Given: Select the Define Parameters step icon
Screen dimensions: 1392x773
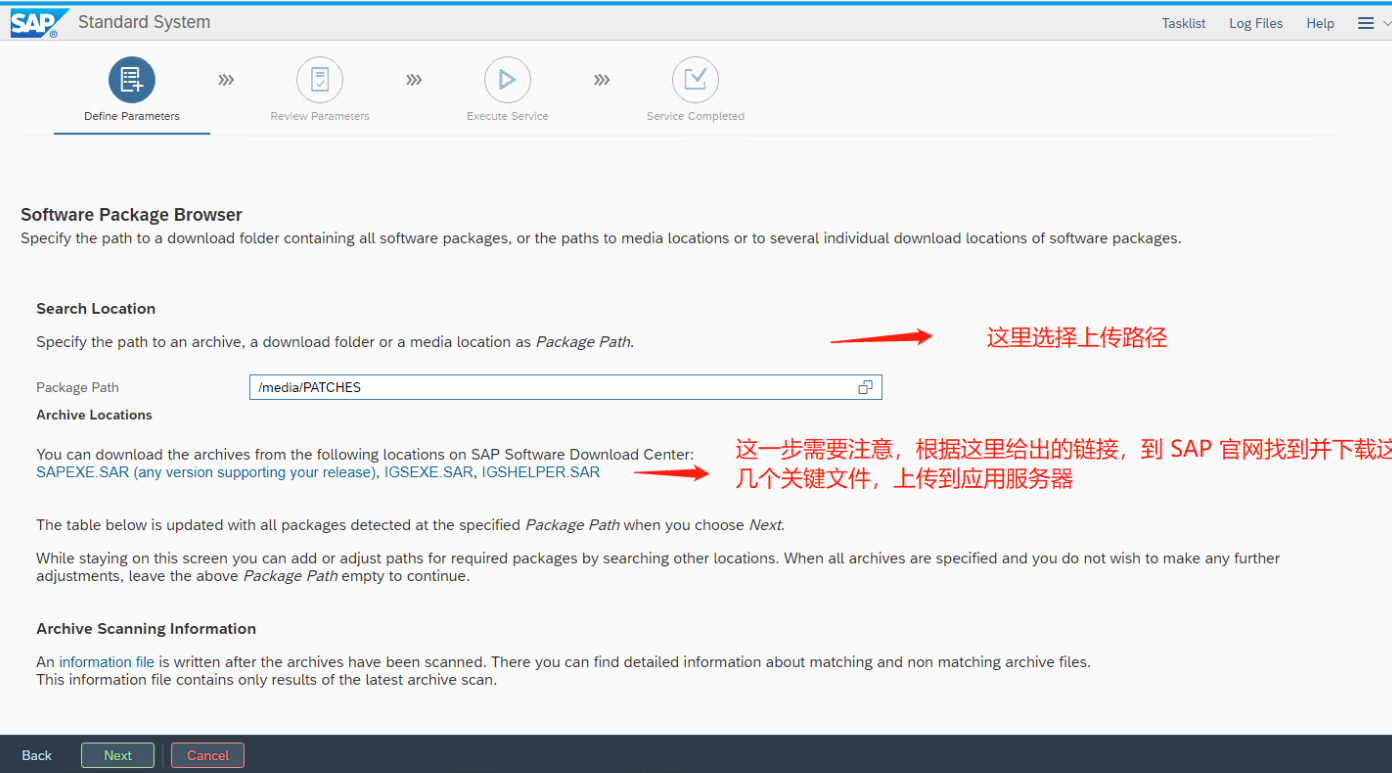Looking at the screenshot, I should pyautogui.click(x=132, y=80).
